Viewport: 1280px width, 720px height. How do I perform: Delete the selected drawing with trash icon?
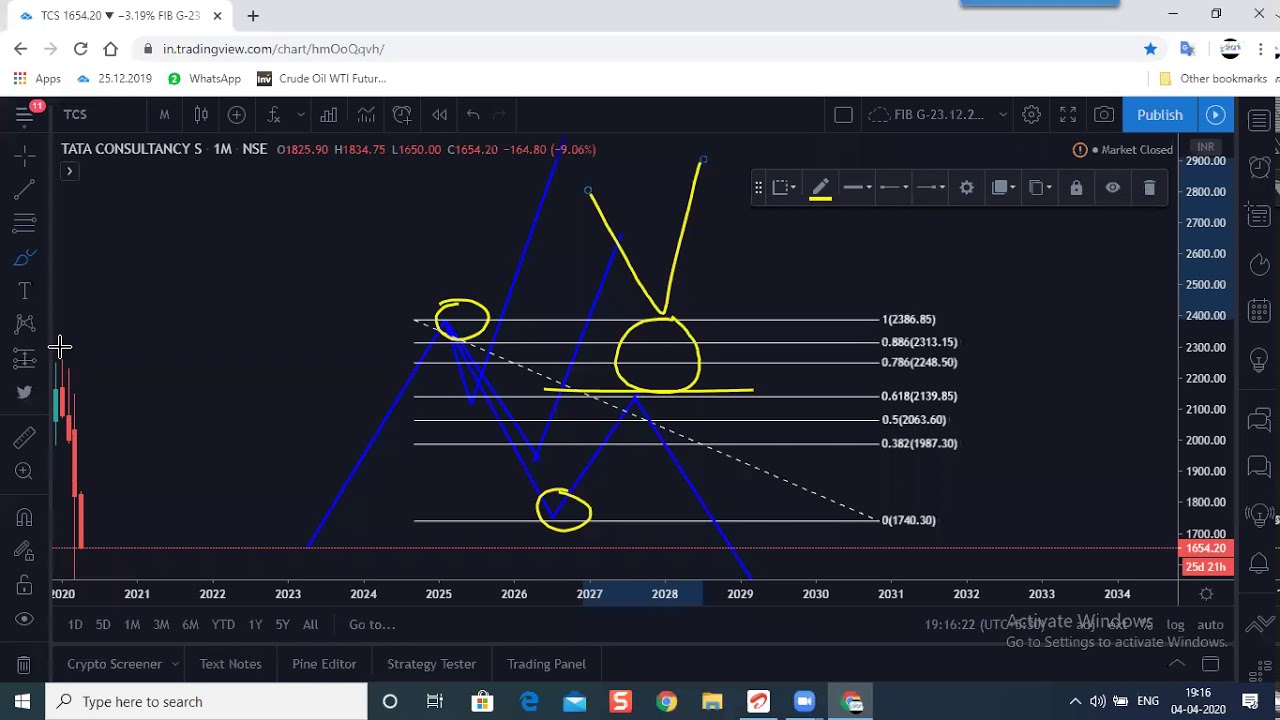point(1149,187)
